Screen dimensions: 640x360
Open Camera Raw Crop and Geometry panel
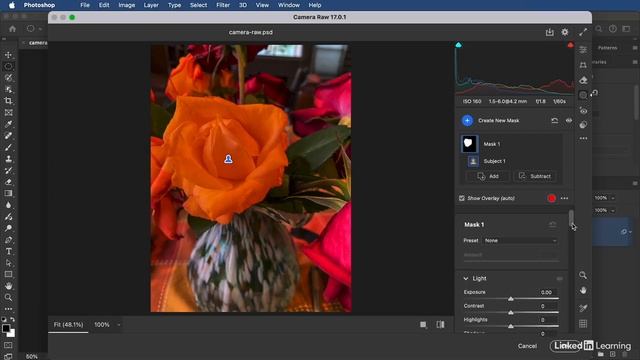pyautogui.click(x=583, y=65)
